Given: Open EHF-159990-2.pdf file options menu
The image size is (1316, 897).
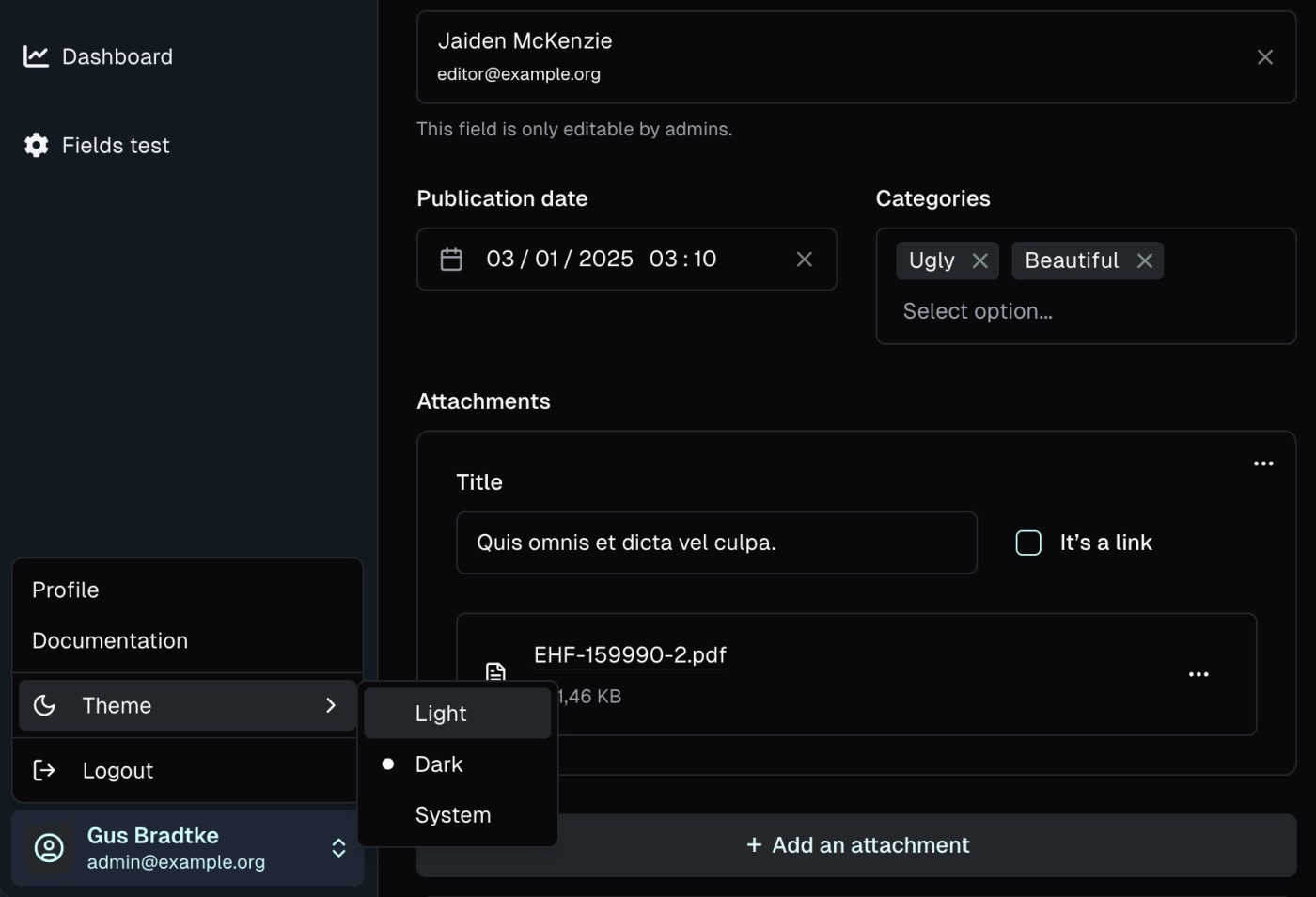Looking at the screenshot, I should (x=1198, y=674).
